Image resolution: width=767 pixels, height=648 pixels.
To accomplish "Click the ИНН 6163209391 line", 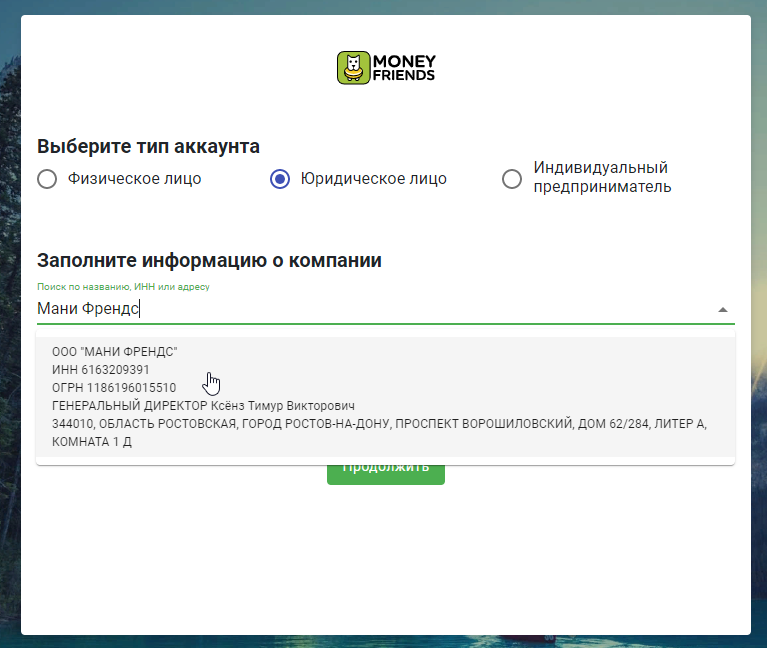I will (x=101, y=370).
